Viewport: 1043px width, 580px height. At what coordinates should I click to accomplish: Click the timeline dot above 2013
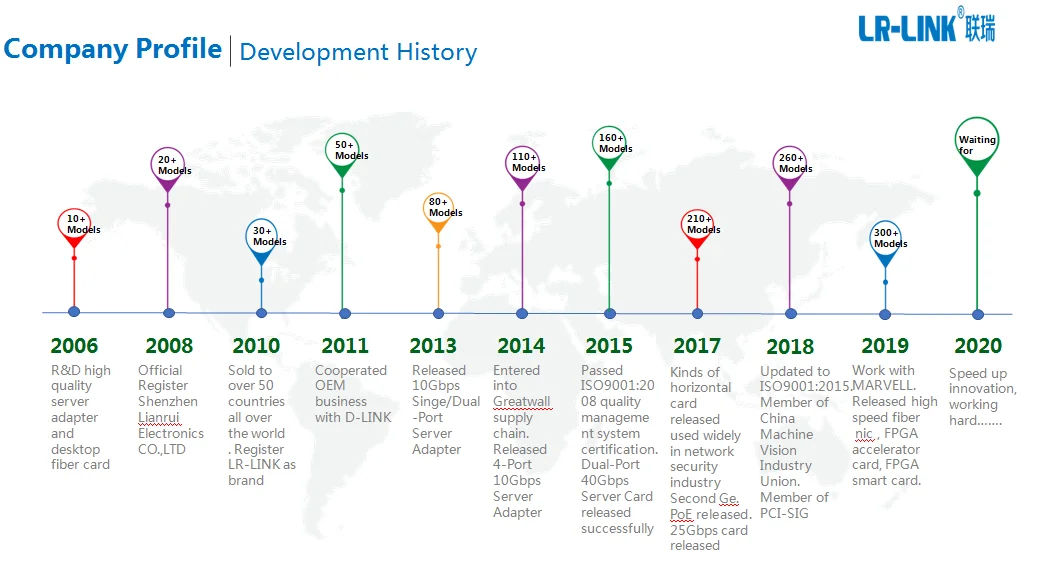coord(438,313)
